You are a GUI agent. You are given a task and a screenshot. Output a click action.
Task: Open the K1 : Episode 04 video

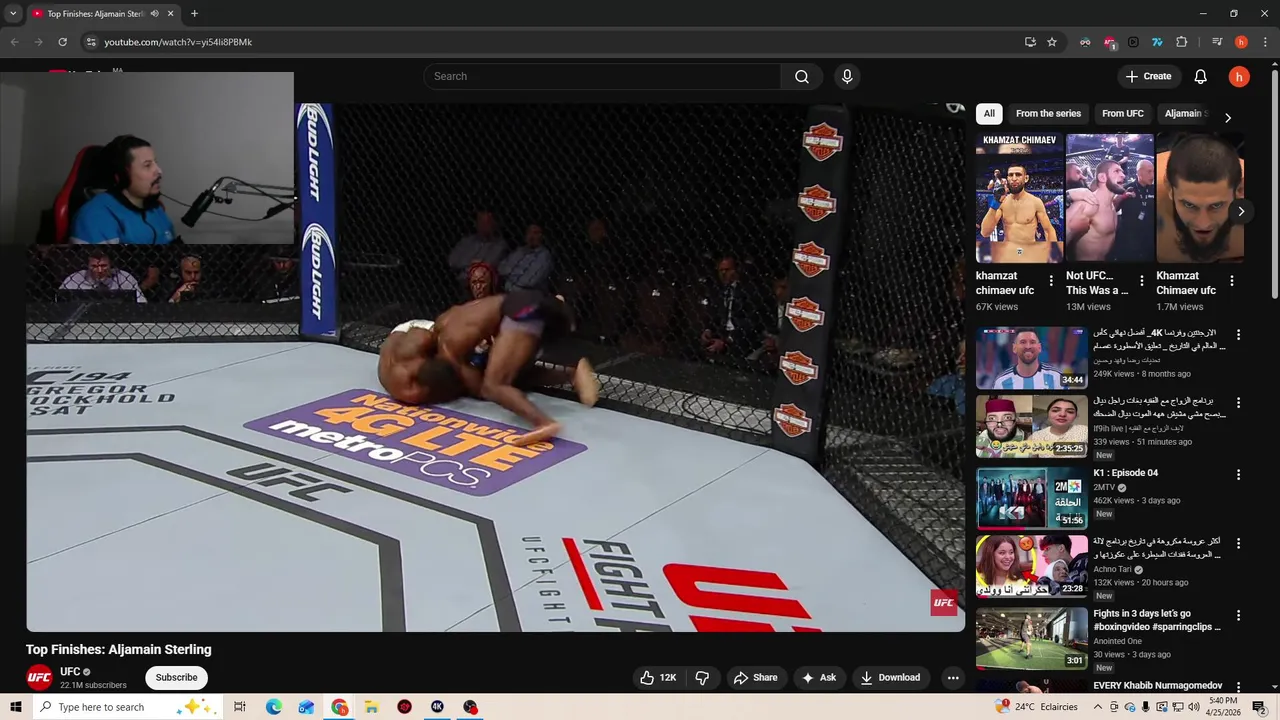1031,498
